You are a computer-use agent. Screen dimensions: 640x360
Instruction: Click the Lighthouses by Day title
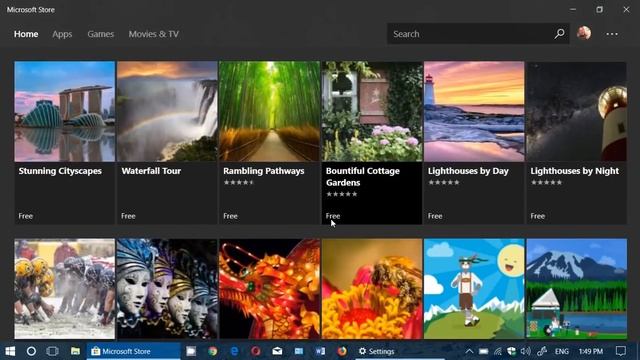coord(468,171)
